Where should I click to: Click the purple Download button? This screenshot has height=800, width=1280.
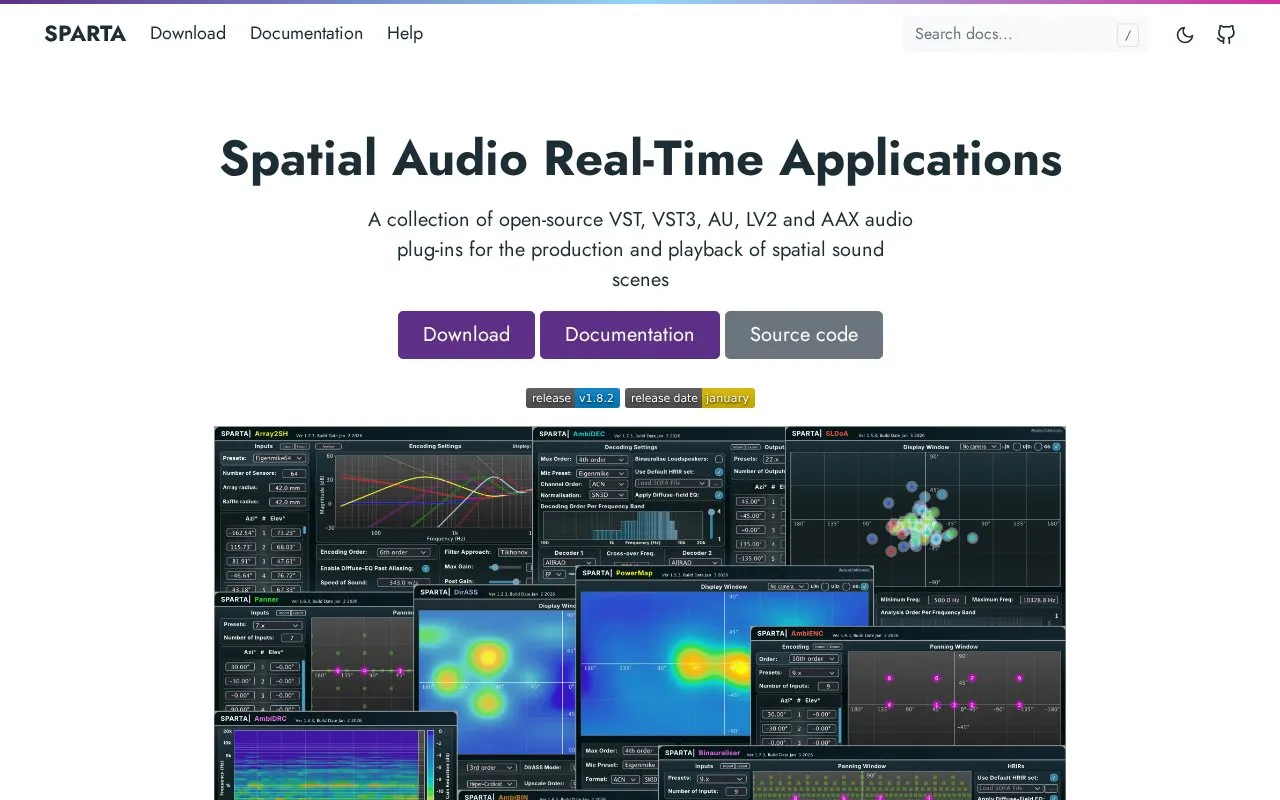[x=466, y=335]
